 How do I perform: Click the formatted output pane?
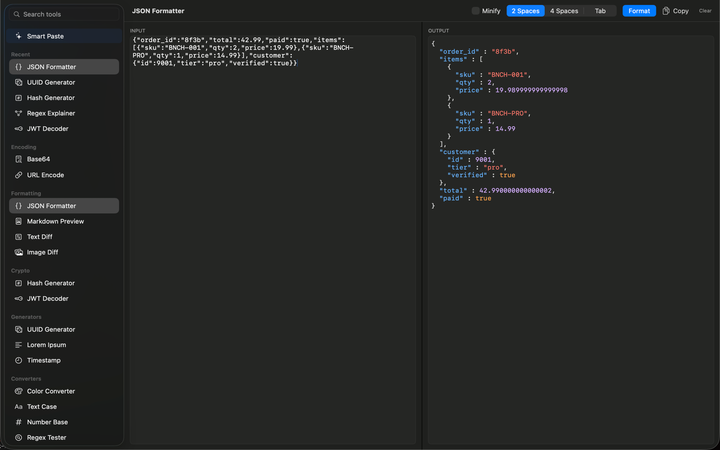(x=570, y=239)
